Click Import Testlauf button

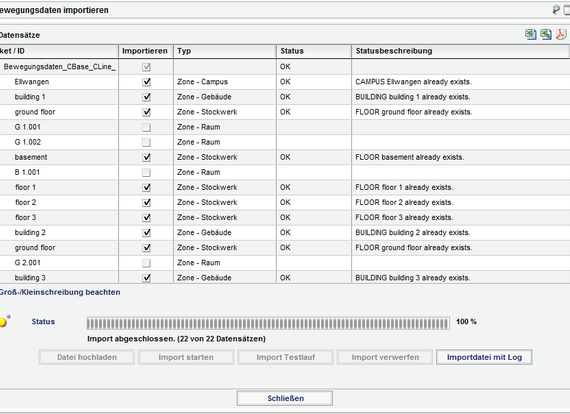point(285,357)
